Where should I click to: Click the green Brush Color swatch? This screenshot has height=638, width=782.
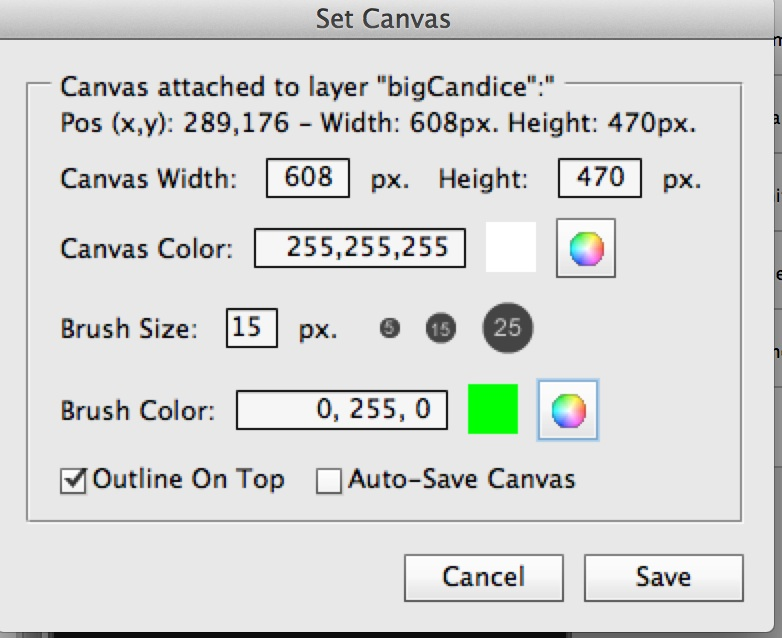[493, 409]
